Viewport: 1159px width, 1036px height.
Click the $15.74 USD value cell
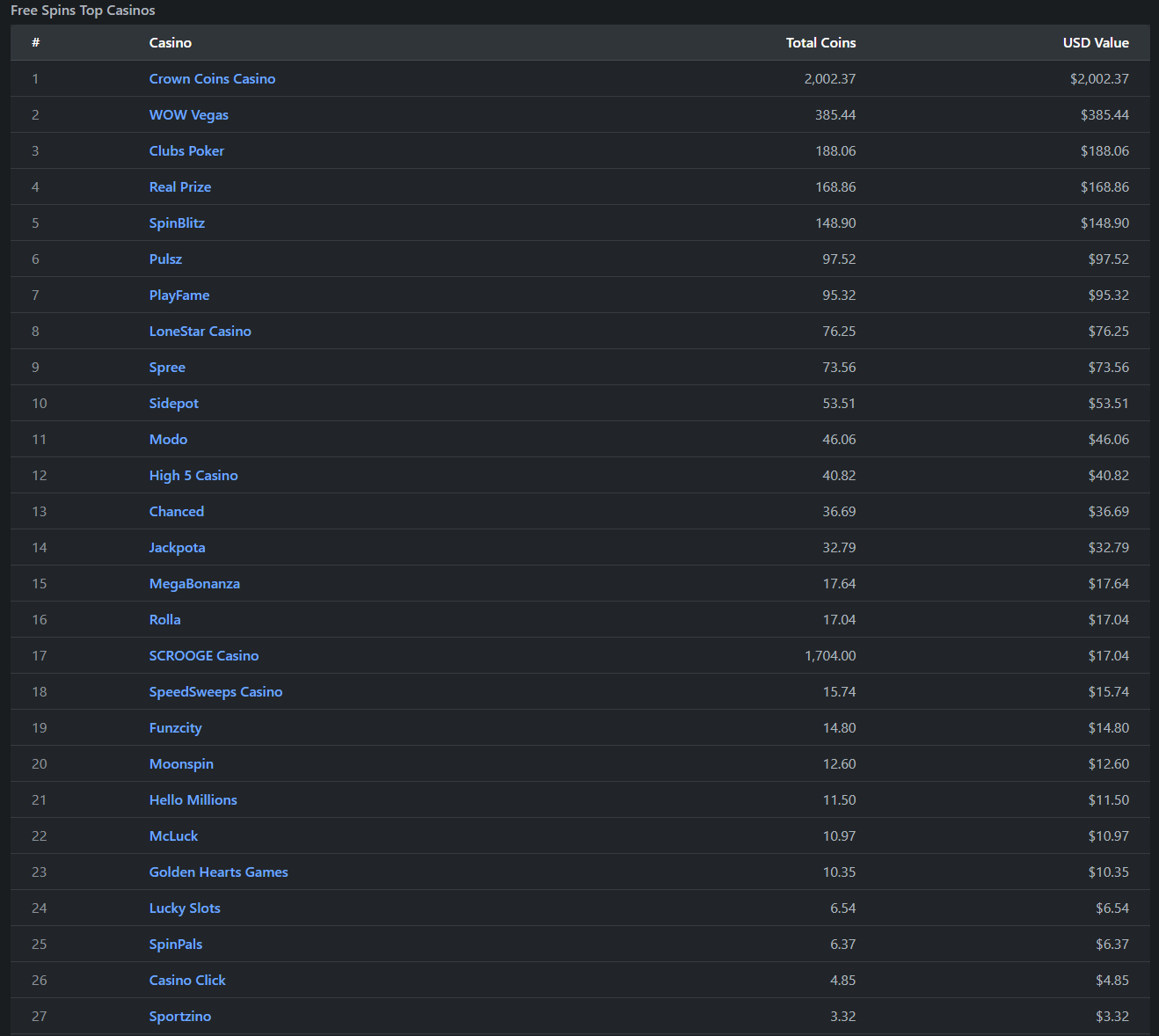(x=1108, y=691)
